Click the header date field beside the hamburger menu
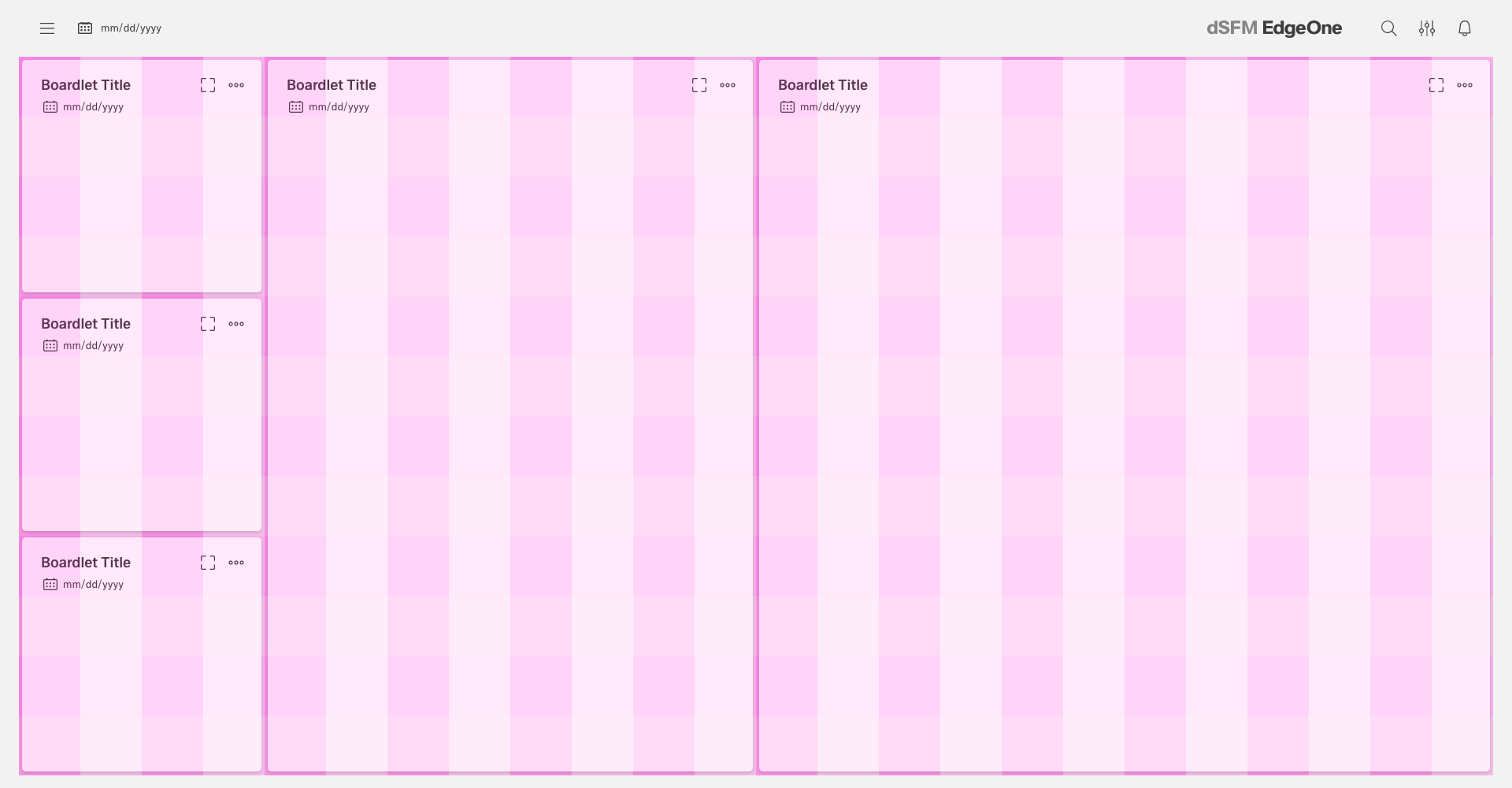Image resolution: width=1512 pixels, height=788 pixels. (120, 28)
